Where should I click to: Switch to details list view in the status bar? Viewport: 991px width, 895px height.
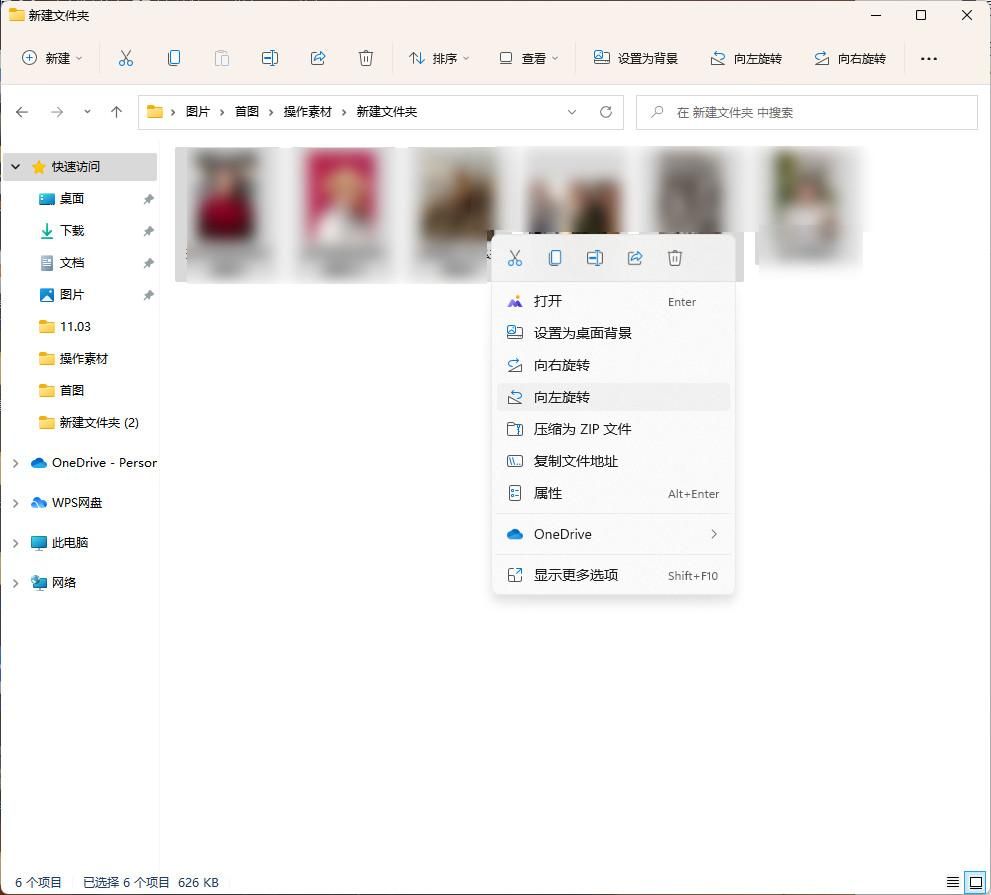point(952,882)
